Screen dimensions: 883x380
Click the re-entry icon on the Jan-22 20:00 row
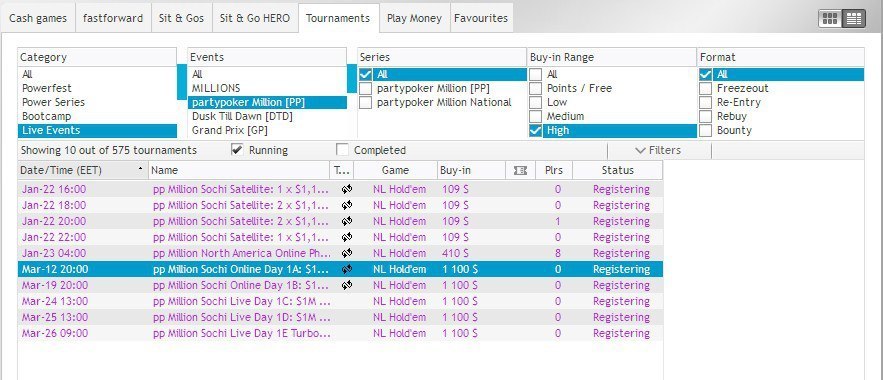point(346,221)
